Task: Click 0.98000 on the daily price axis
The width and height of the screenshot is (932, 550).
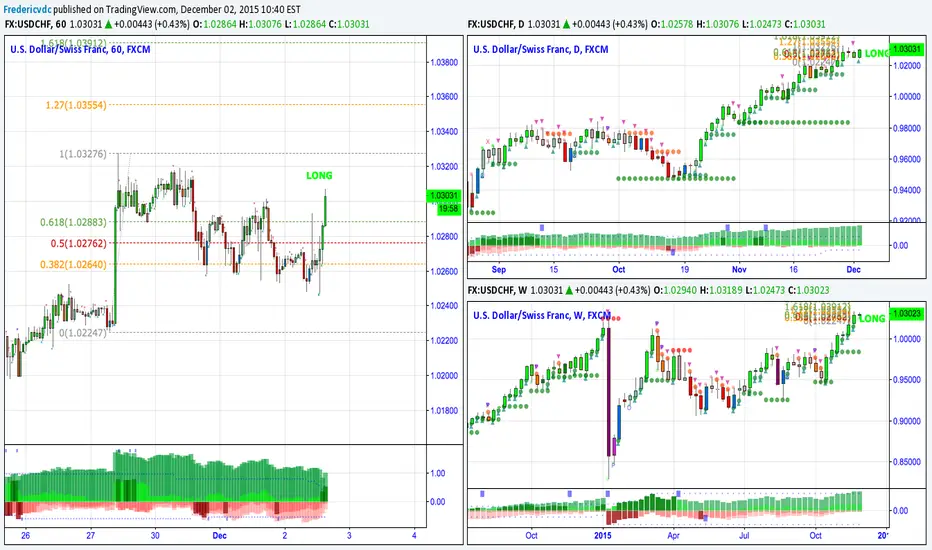Action: pos(906,128)
